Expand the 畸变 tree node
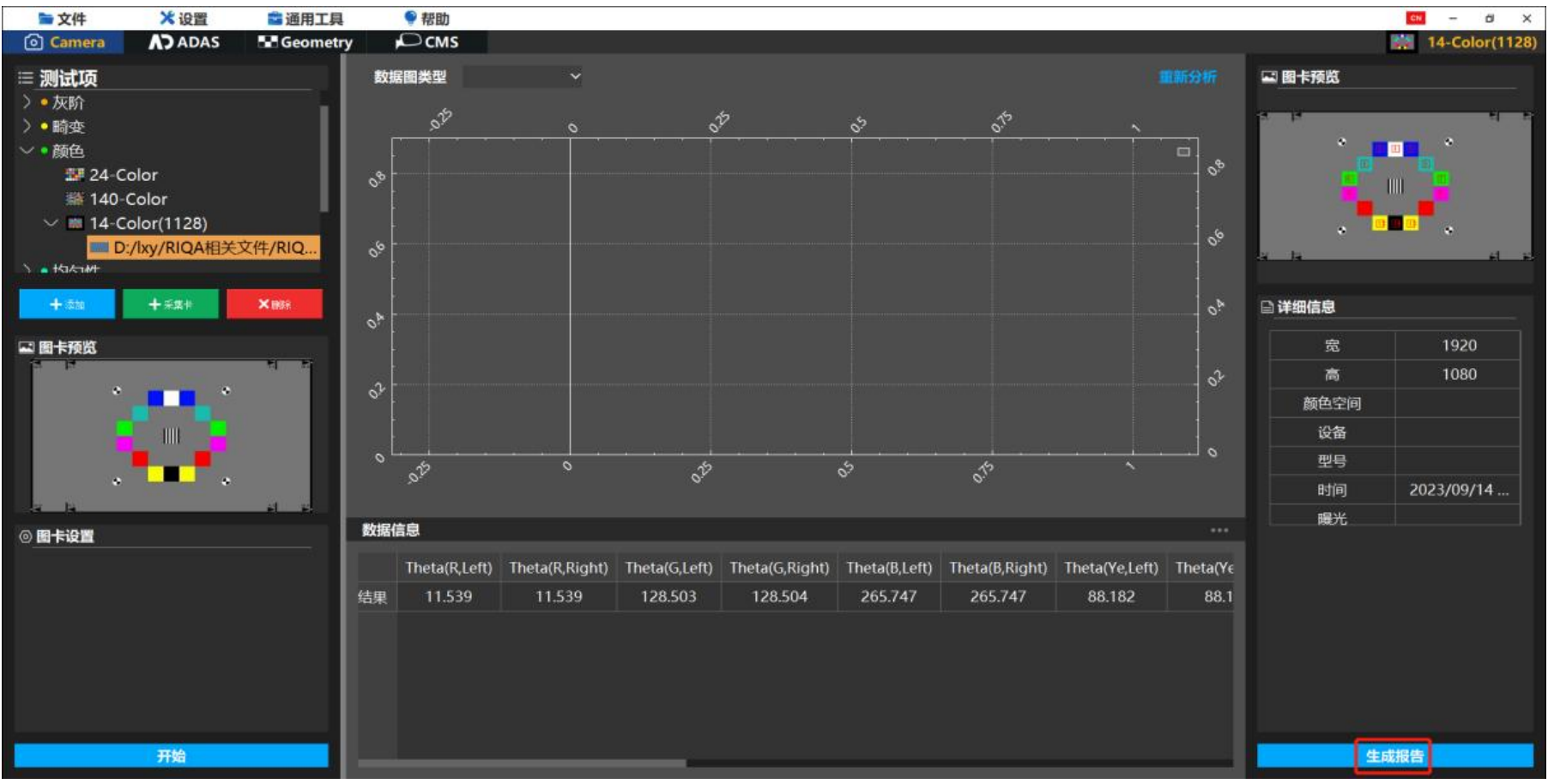1548x784 pixels. click(x=27, y=126)
